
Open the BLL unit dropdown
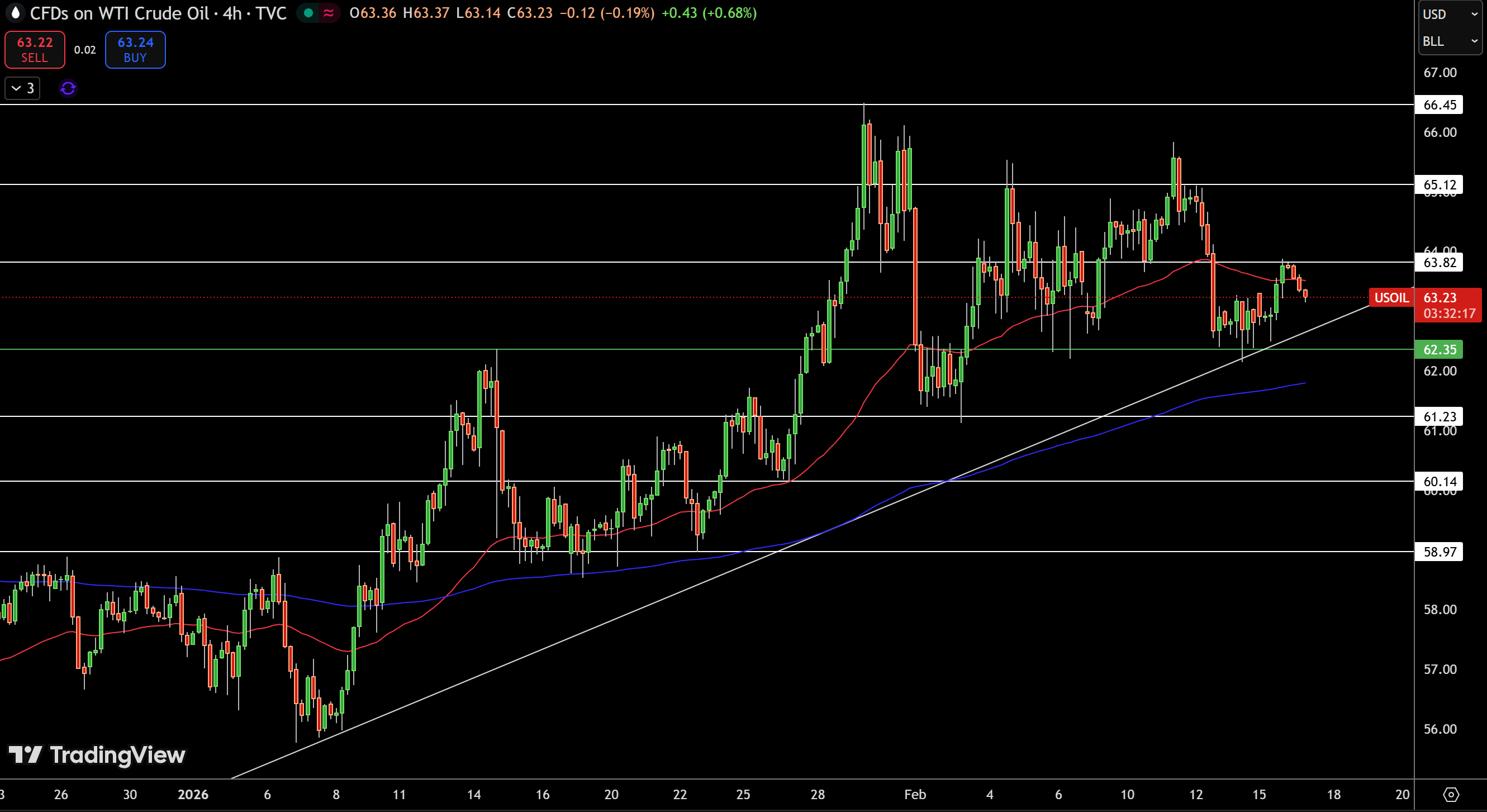point(1450,41)
